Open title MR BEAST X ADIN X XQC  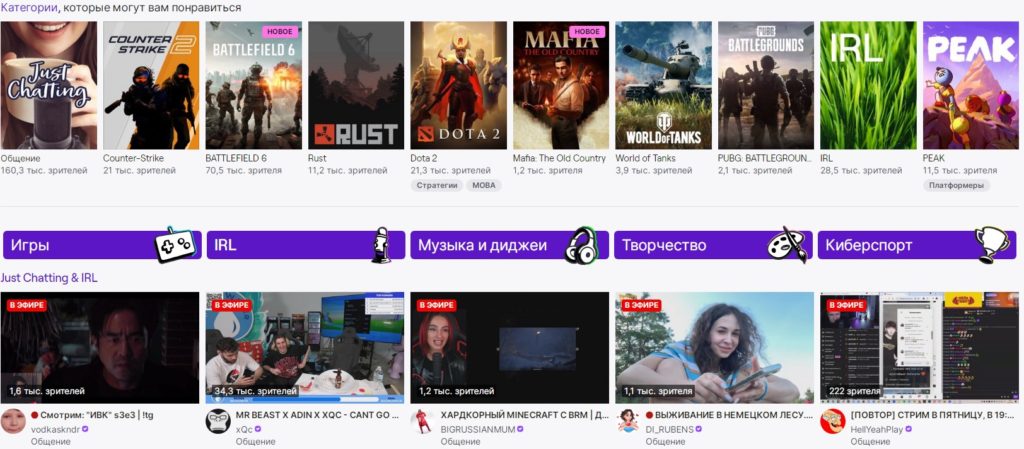point(317,415)
